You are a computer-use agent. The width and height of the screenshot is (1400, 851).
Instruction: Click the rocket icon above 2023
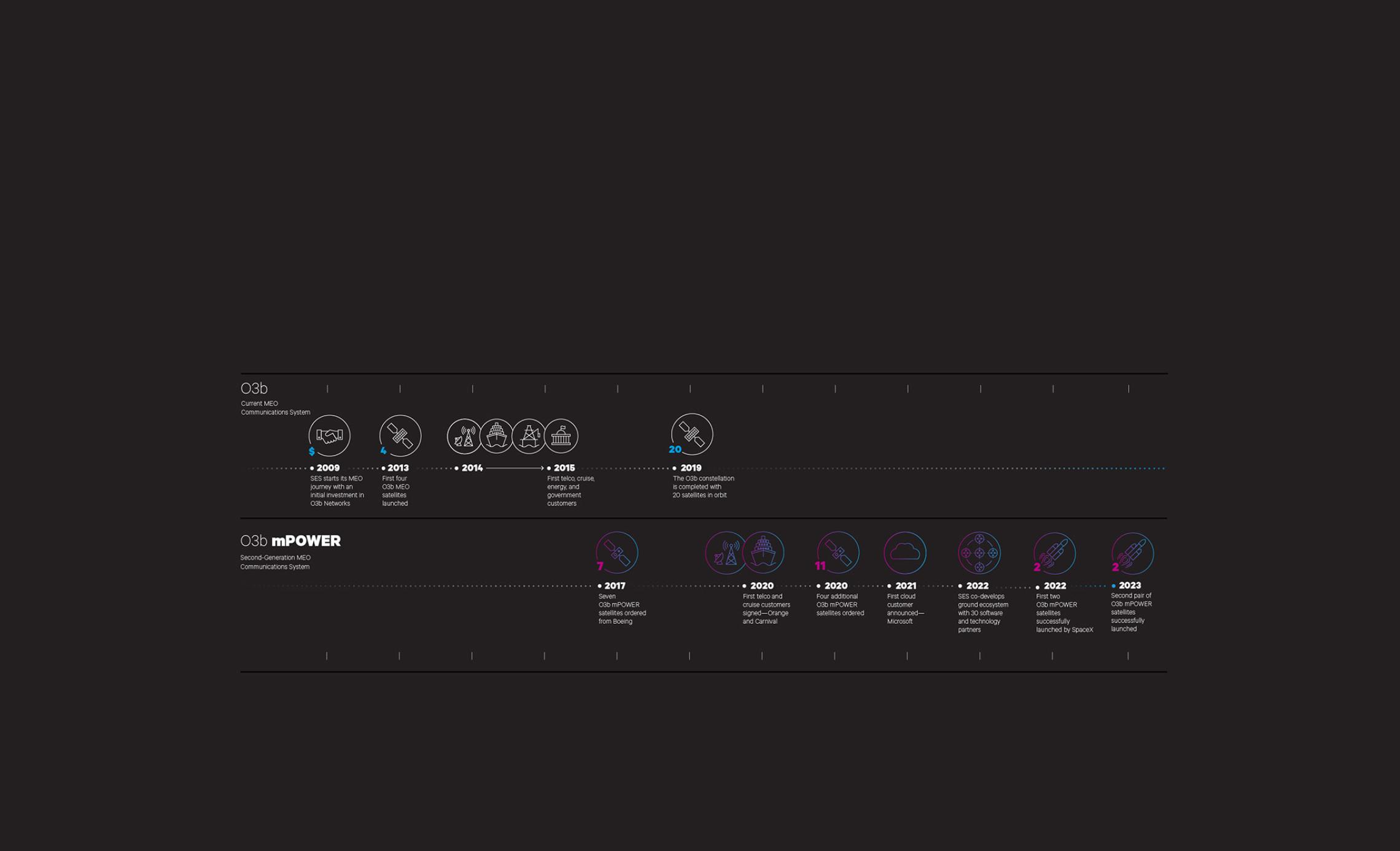click(1133, 553)
